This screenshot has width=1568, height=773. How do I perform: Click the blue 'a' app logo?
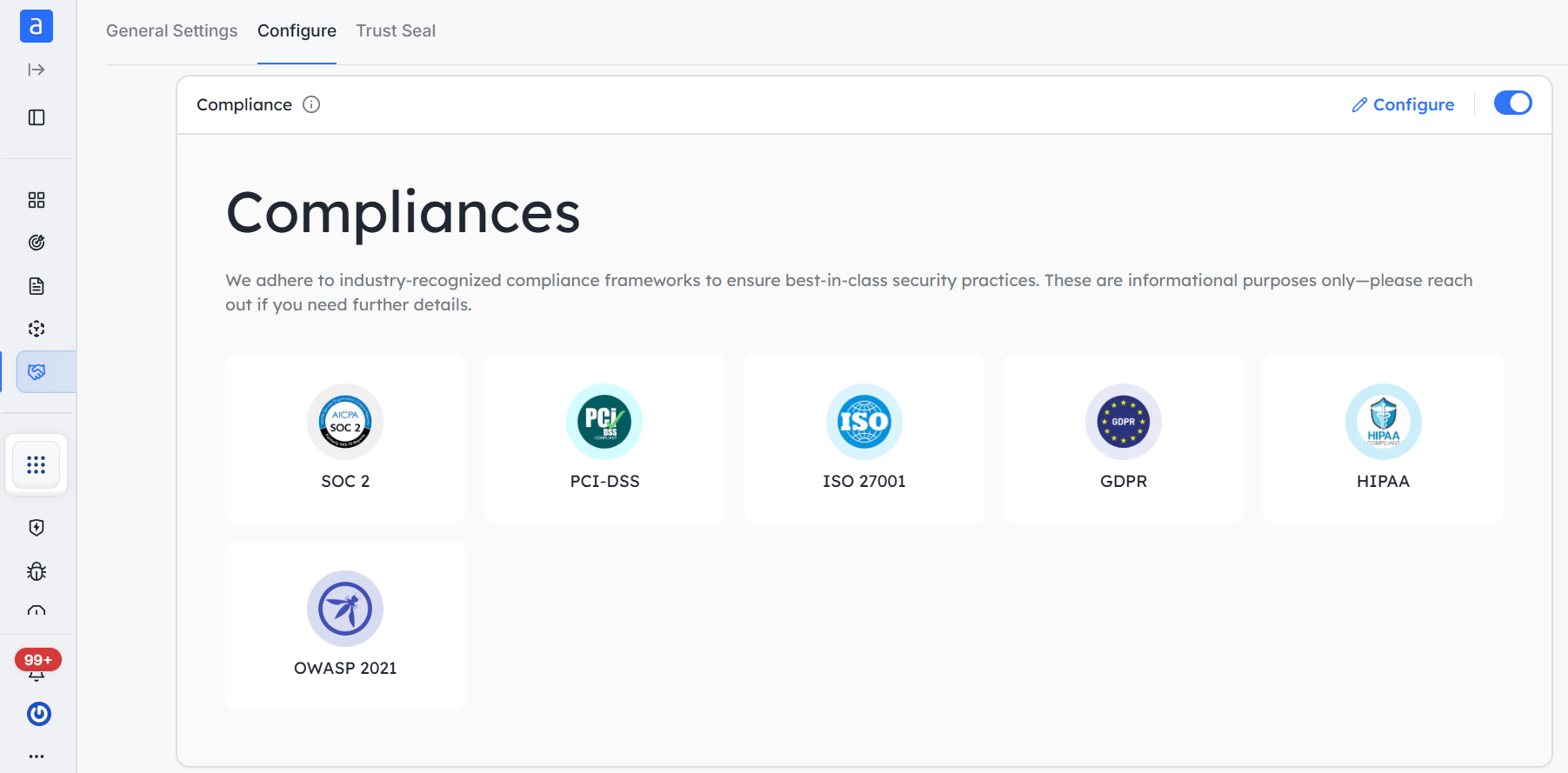pyautogui.click(x=37, y=26)
